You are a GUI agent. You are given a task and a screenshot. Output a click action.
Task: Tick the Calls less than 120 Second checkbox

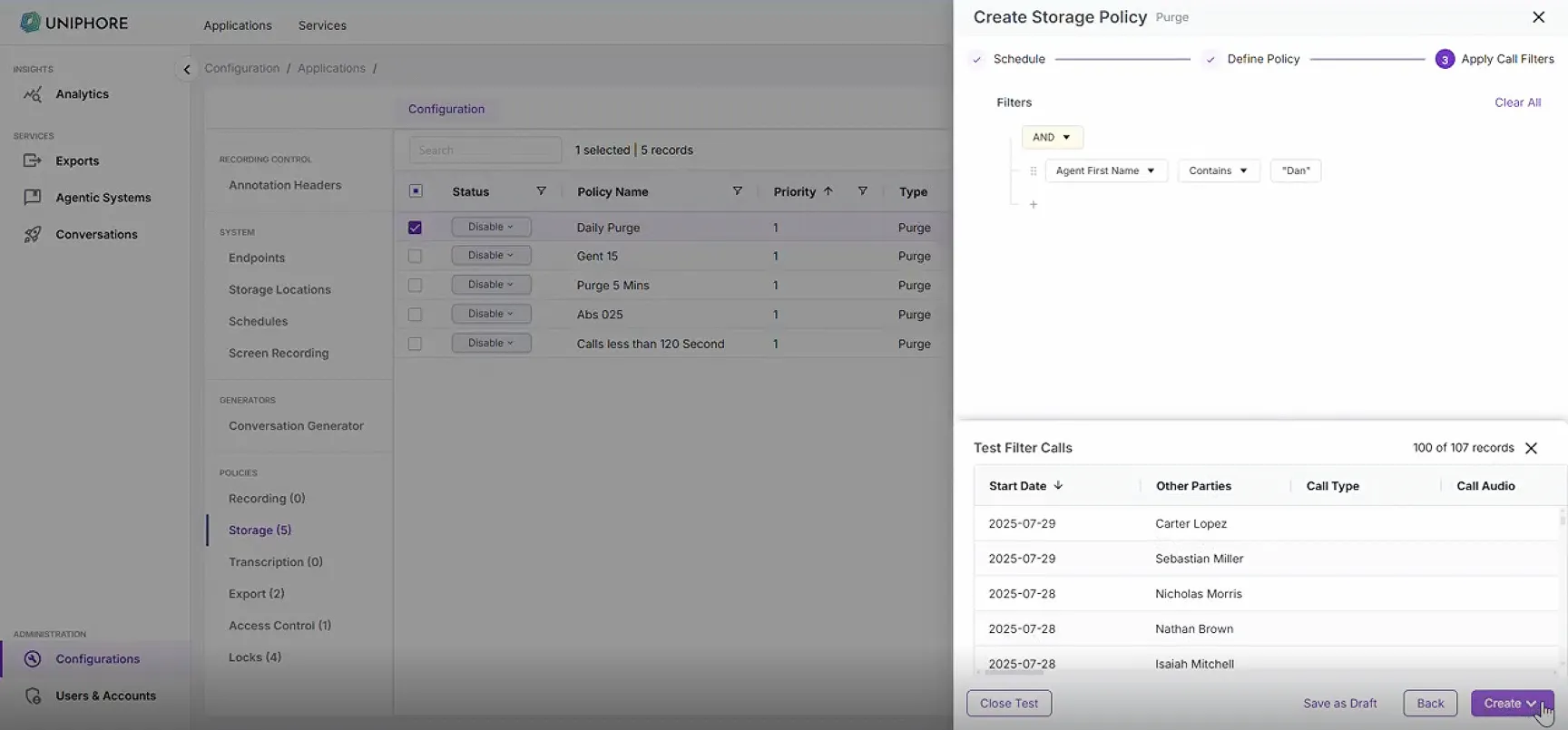[415, 344]
